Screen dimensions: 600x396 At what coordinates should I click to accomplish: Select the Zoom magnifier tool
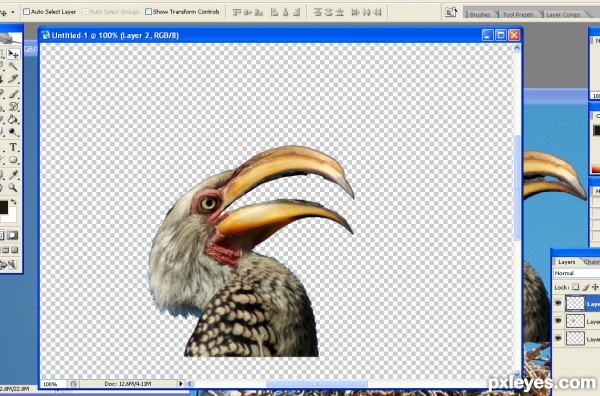13,187
